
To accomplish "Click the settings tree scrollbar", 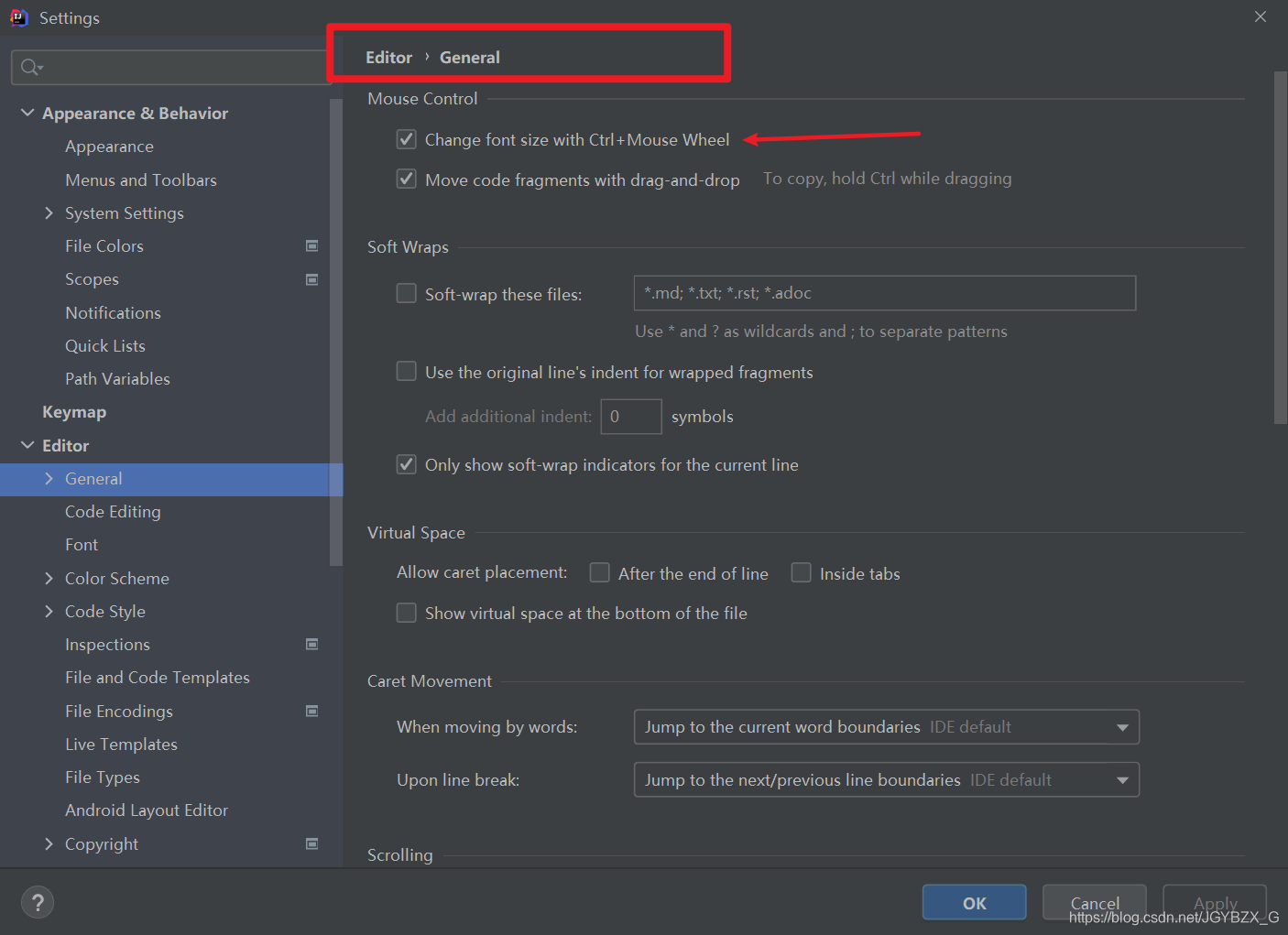I will pos(336,332).
